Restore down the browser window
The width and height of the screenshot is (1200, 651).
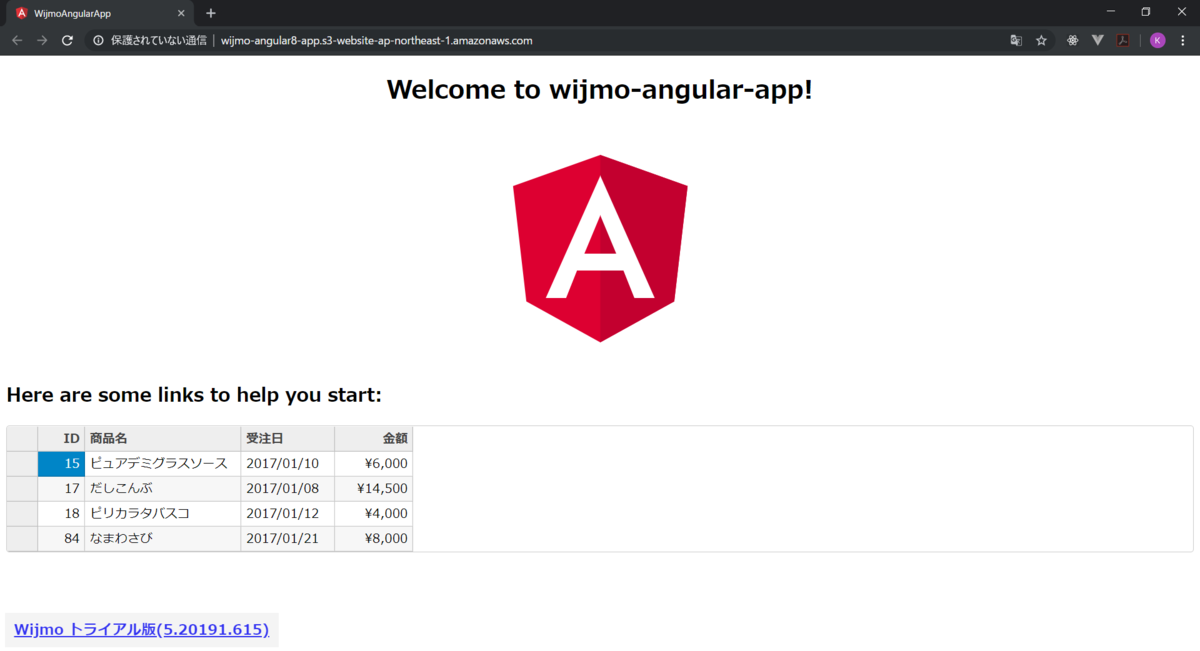pos(1146,11)
